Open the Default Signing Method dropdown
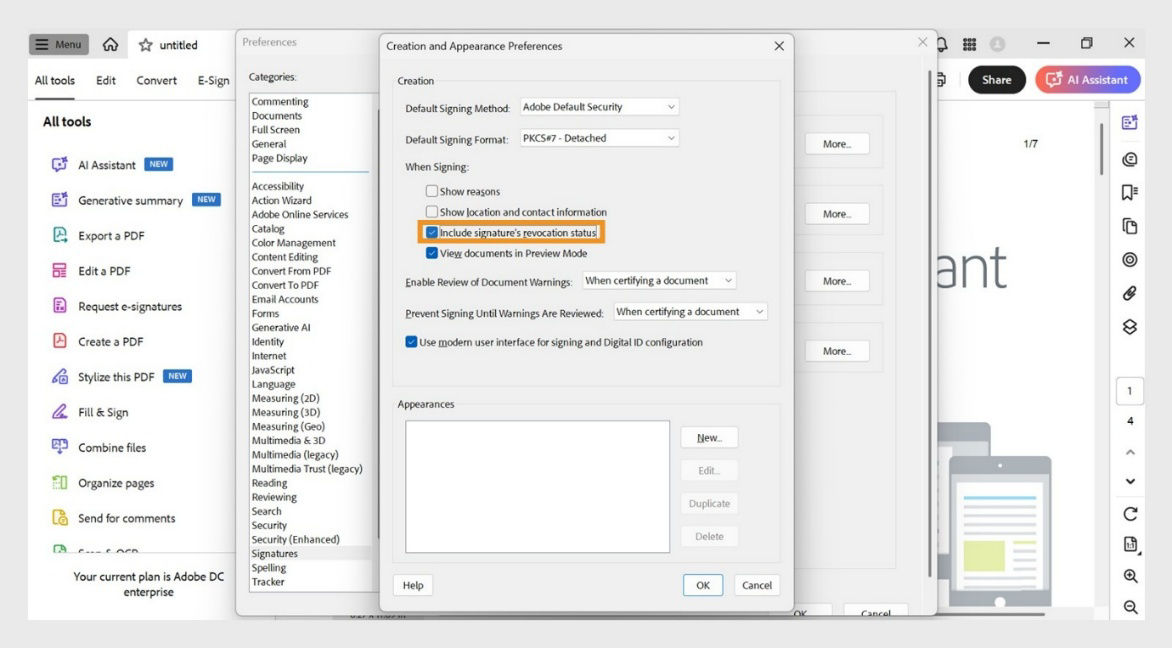This screenshot has width=1172, height=648. pyautogui.click(x=597, y=106)
